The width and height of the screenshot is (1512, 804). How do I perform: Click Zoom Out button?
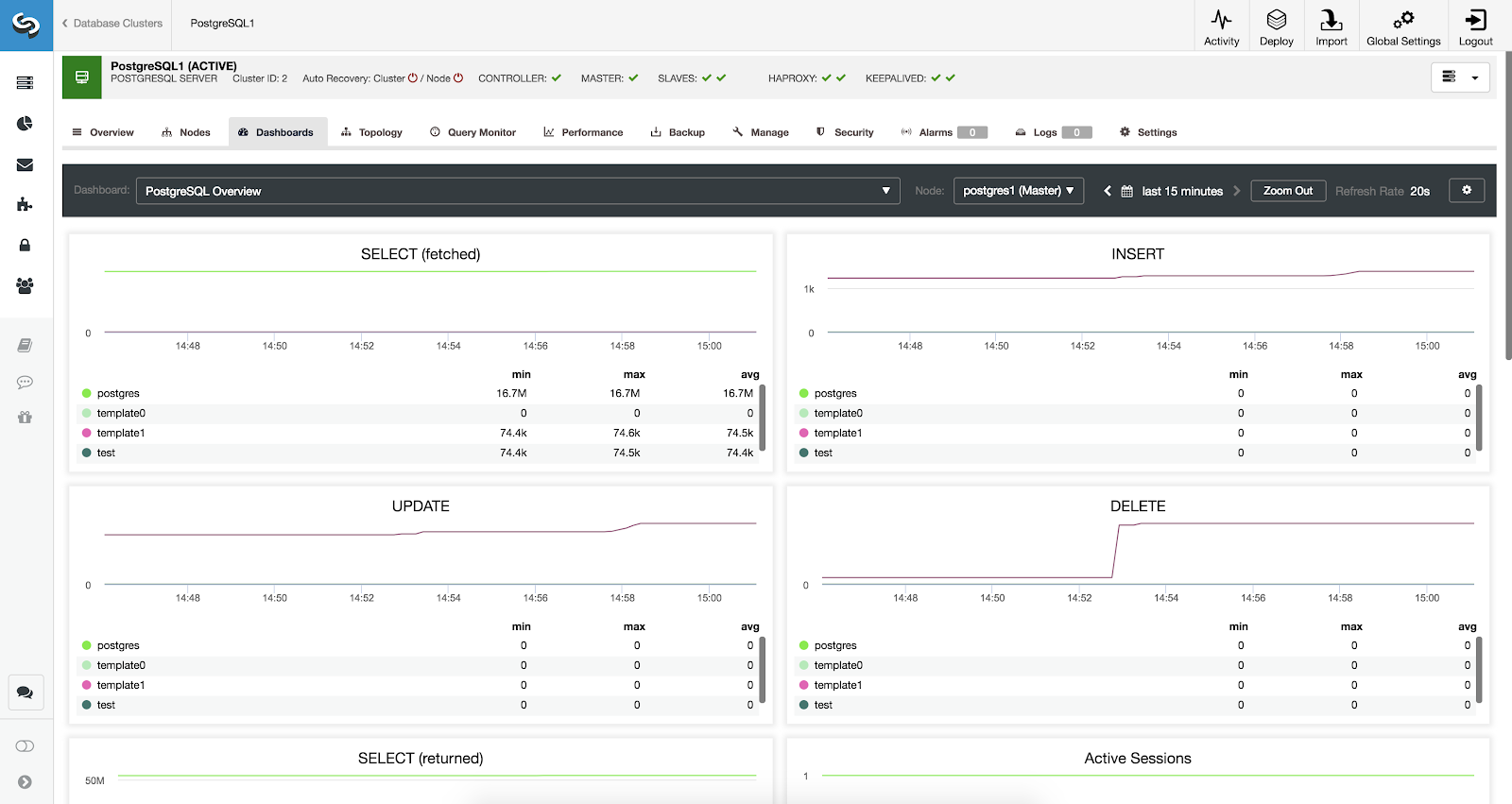tap(1288, 191)
